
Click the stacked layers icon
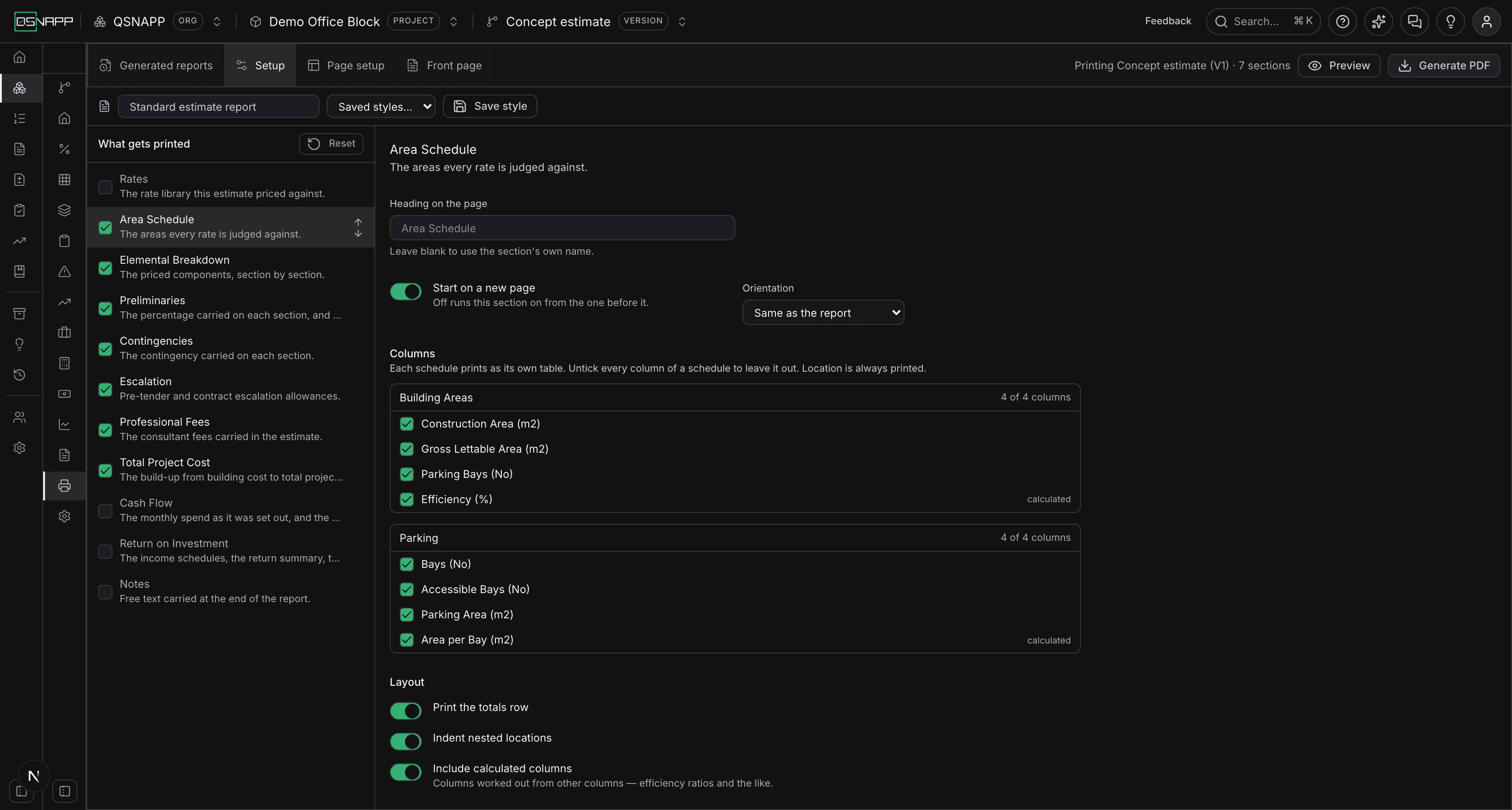[x=64, y=210]
